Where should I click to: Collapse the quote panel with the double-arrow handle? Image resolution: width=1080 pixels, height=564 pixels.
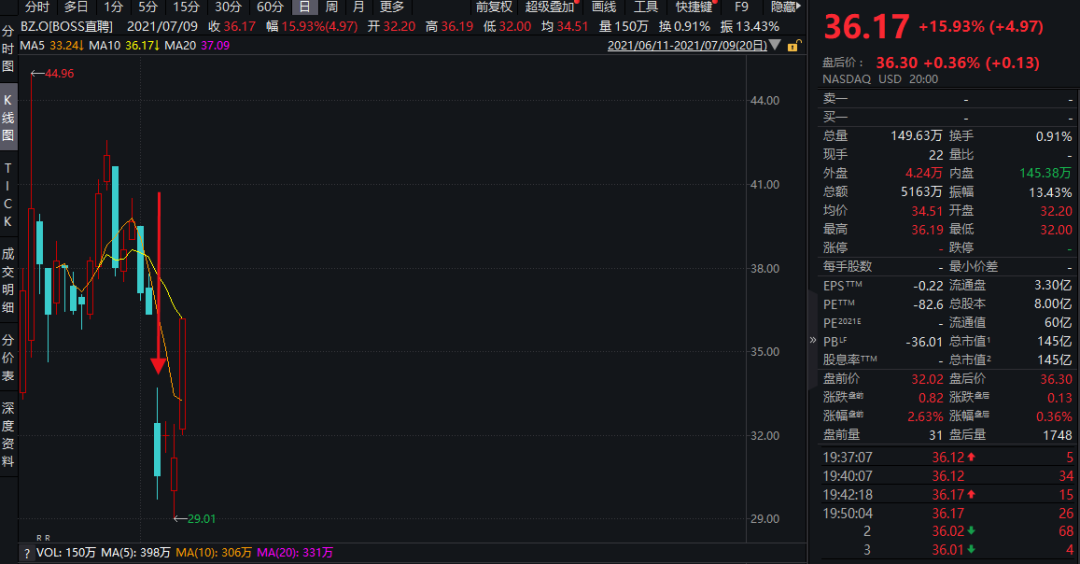tap(813, 340)
